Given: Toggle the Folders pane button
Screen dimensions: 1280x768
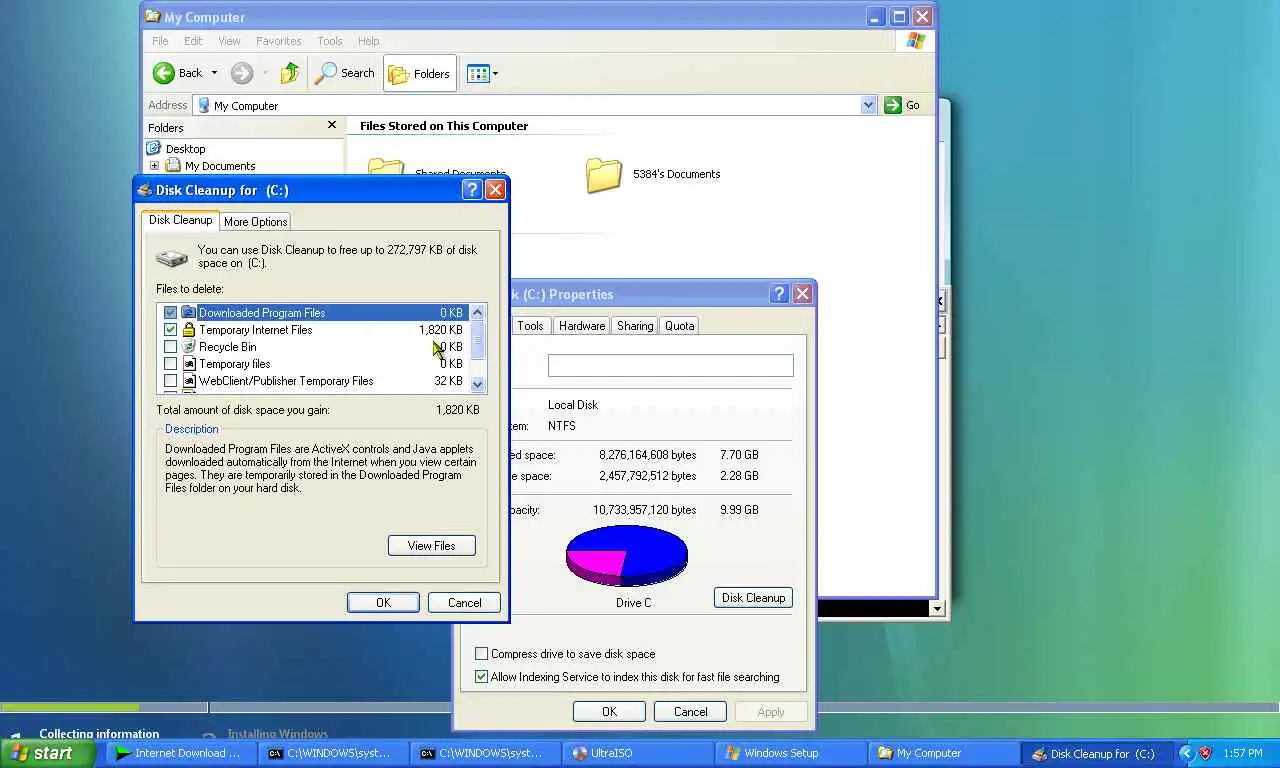Looking at the screenshot, I should [419, 73].
